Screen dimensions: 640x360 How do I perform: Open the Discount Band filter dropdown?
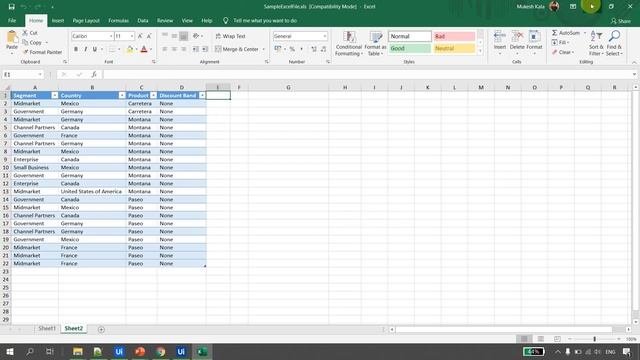(202, 96)
